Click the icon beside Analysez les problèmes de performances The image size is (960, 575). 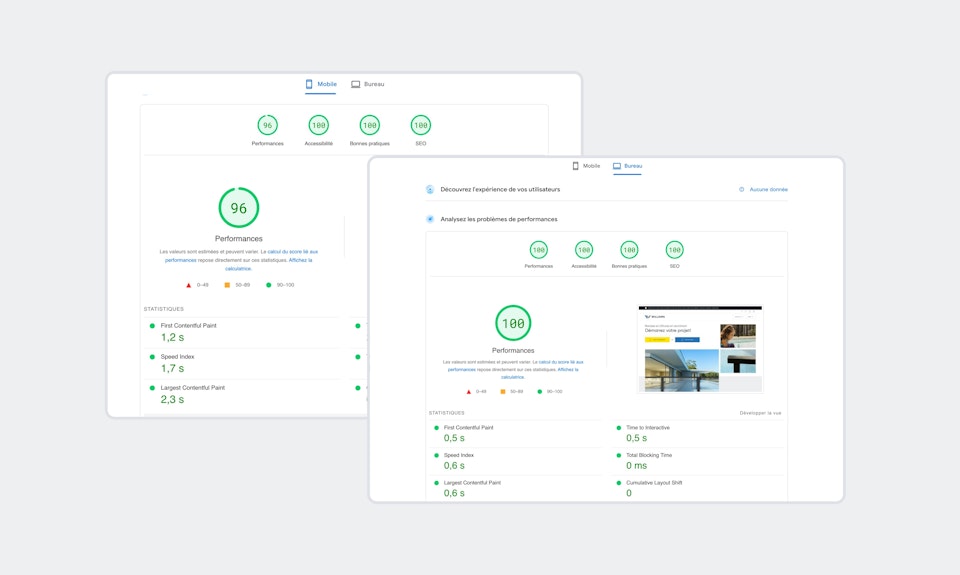(x=430, y=219)
